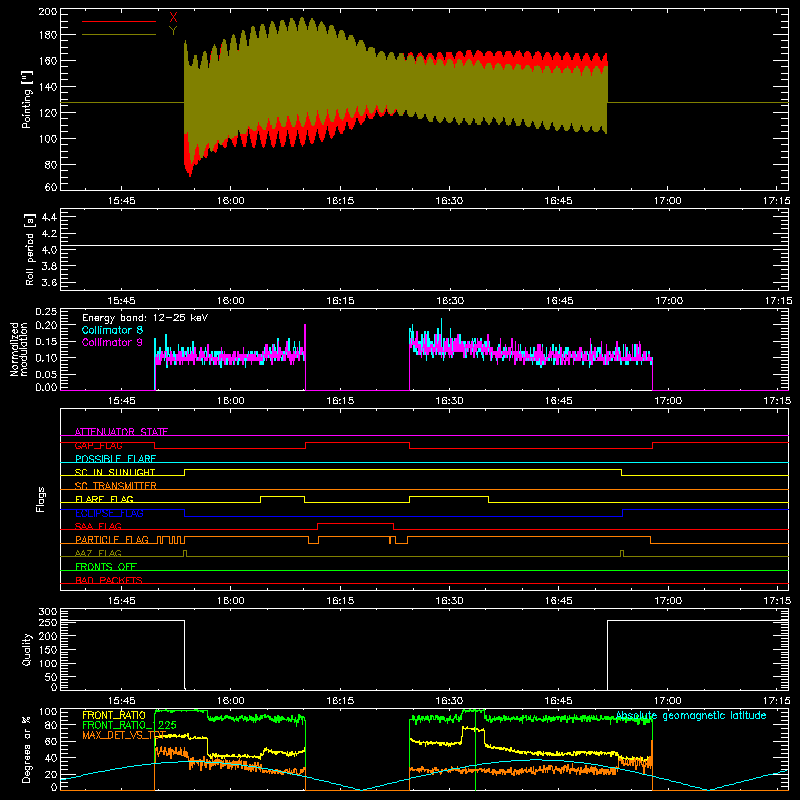Select the BAD_PACKETS flag label
This screenshot has height=800, width=800.
(x=109, y=580)
